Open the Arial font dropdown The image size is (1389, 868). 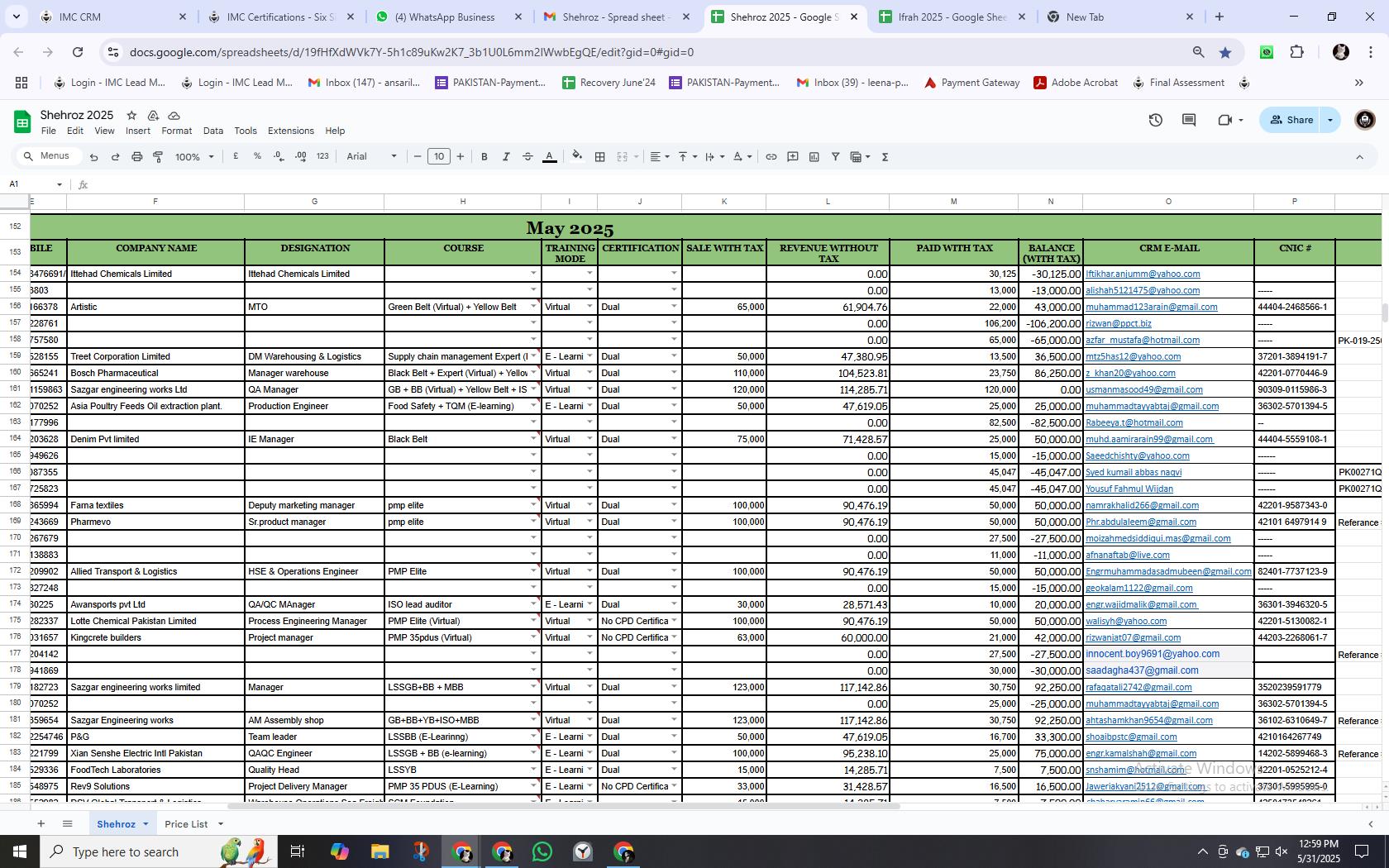pyautogui.click(x=371, y=156)
